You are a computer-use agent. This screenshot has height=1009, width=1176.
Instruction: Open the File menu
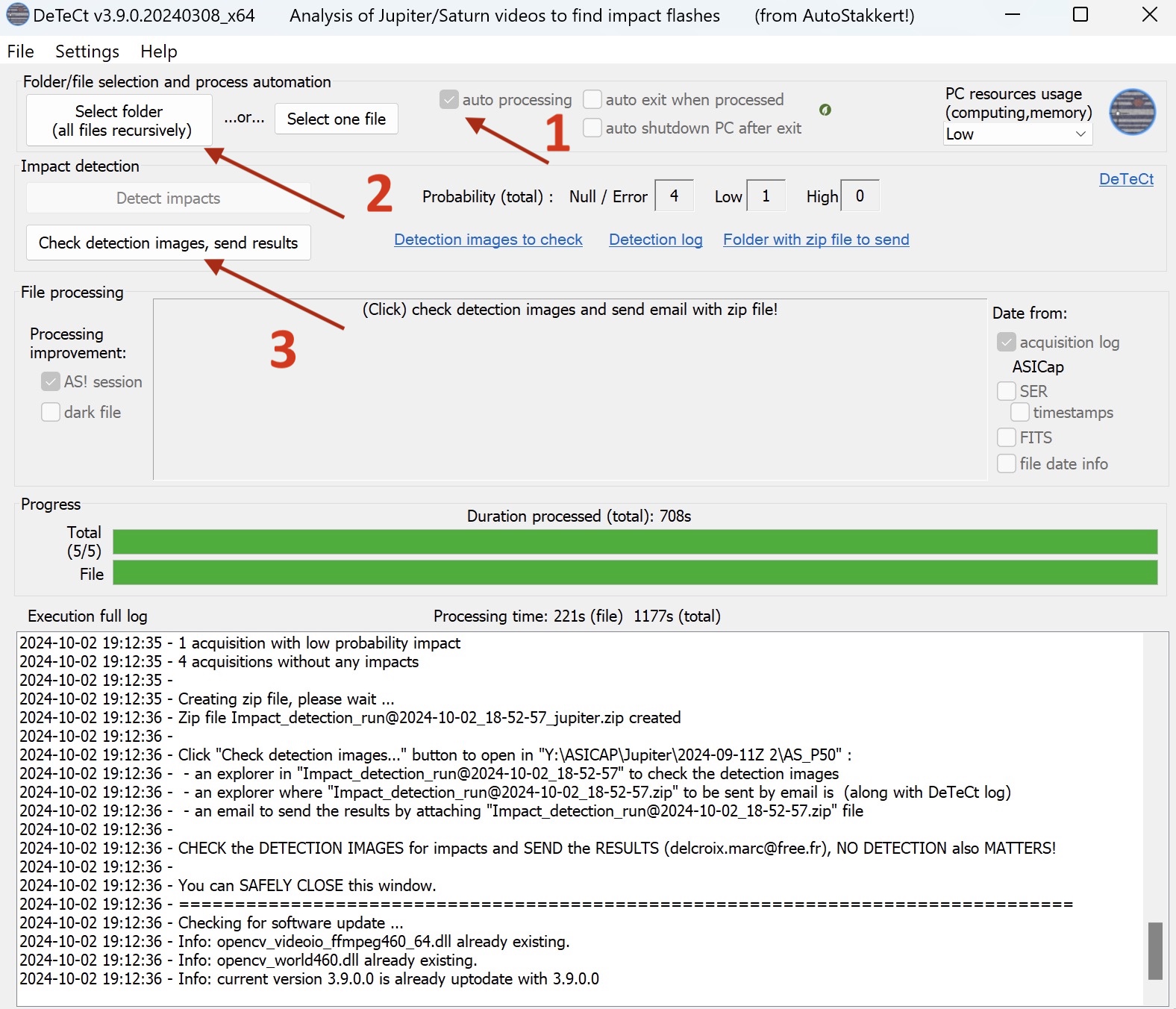(x=20, y=51)
